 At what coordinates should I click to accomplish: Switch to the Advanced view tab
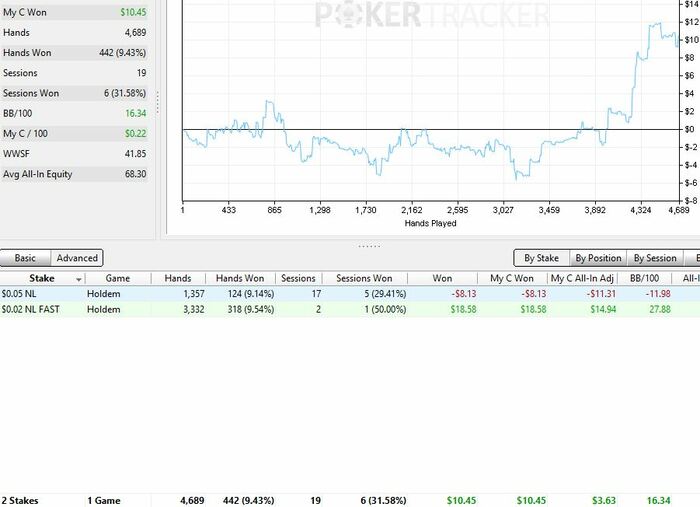(x=77, y=258)
